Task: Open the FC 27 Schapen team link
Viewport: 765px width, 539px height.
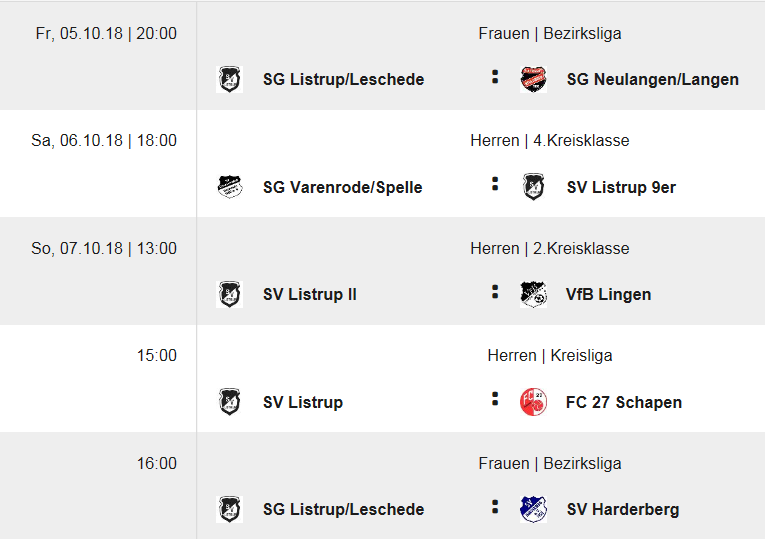Action: coord(623,402)
